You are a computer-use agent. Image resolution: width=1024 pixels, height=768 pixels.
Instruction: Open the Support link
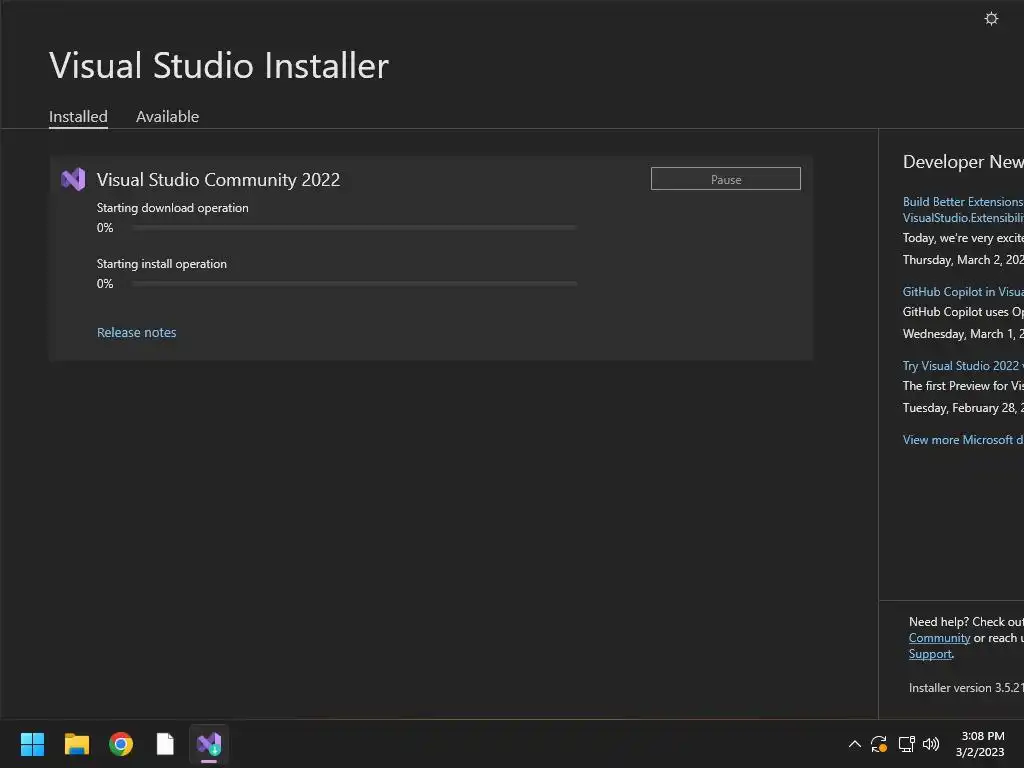pyautogui.click(x=930, y=654)
